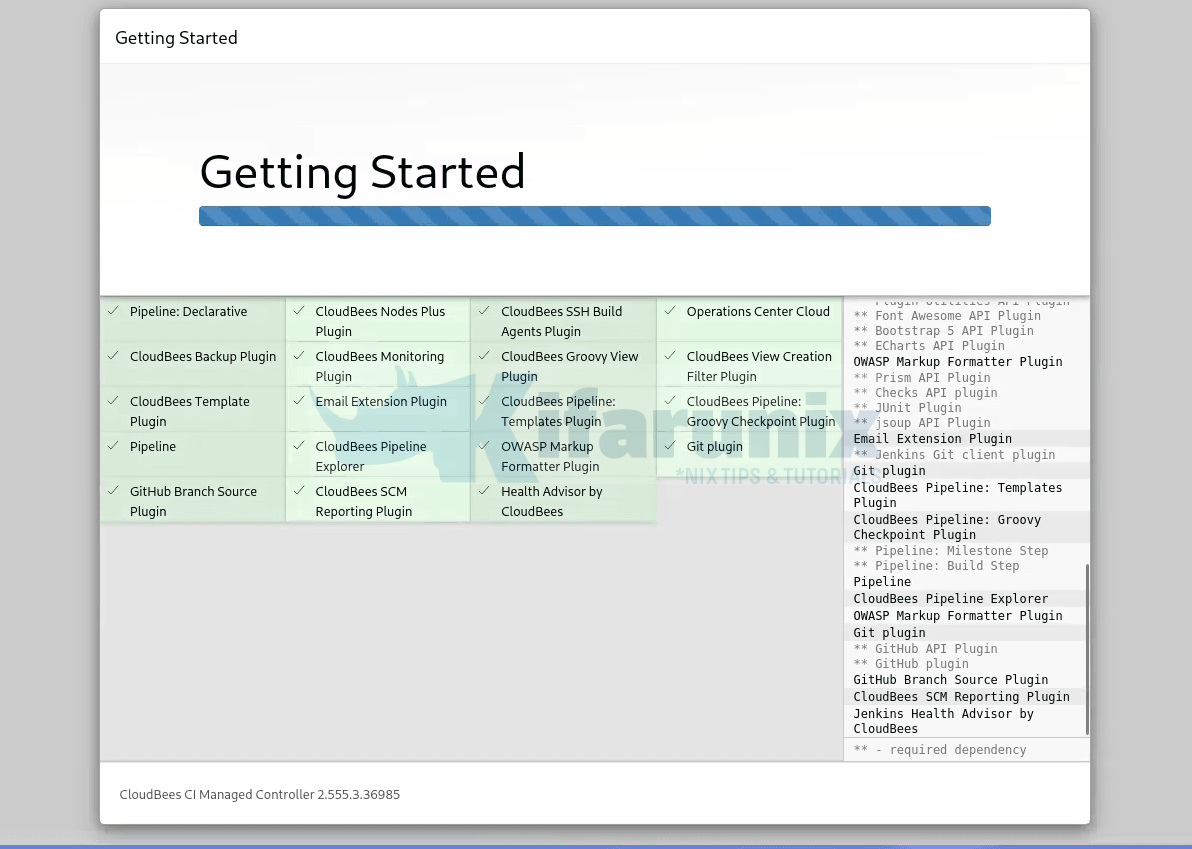Click the checkmark beside CloudBees Backup Plugin
Image resolution: width=1192 pixels, height=849 pixels.
click(113, 356)
